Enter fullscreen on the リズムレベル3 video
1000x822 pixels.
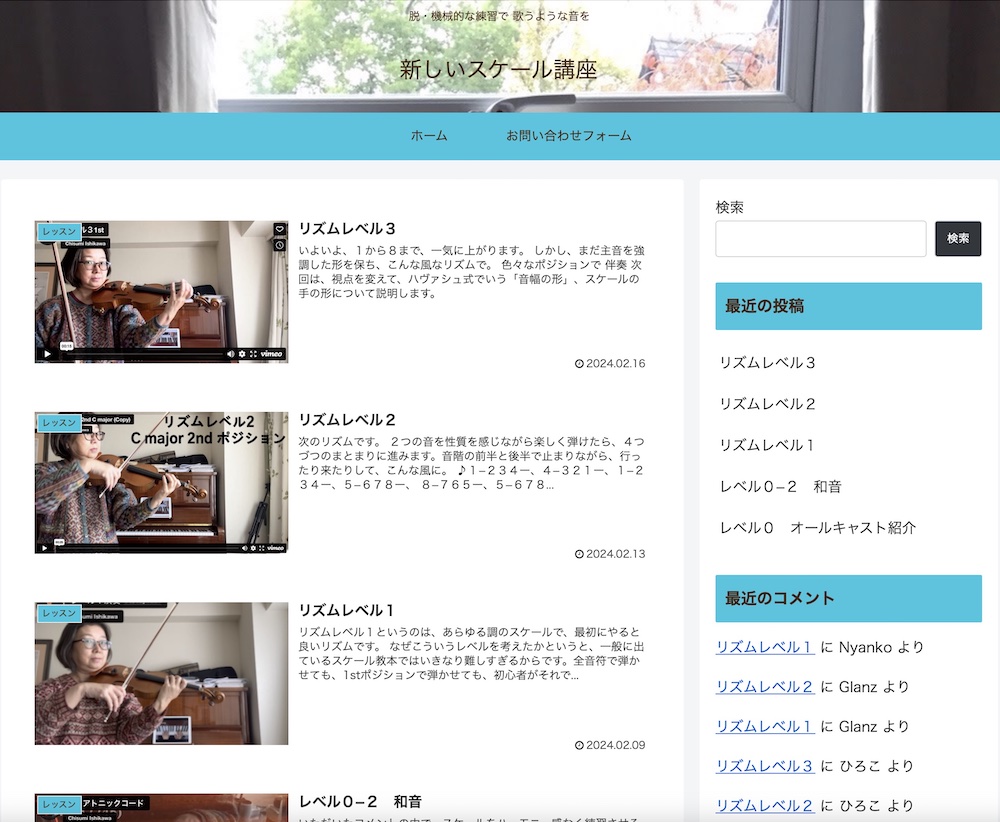[x=253, y=354]
